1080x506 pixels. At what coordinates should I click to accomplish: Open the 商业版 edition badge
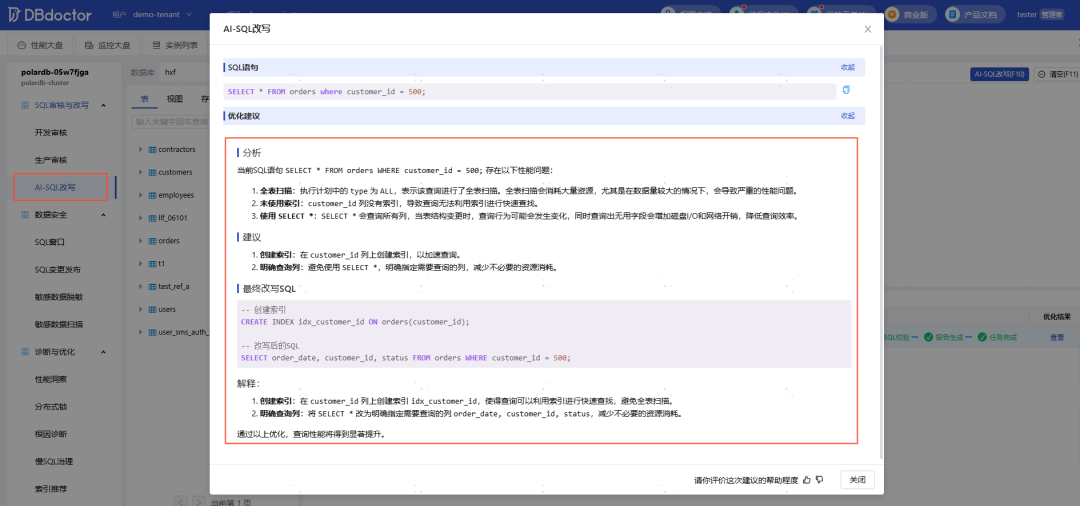coord(911,14)
